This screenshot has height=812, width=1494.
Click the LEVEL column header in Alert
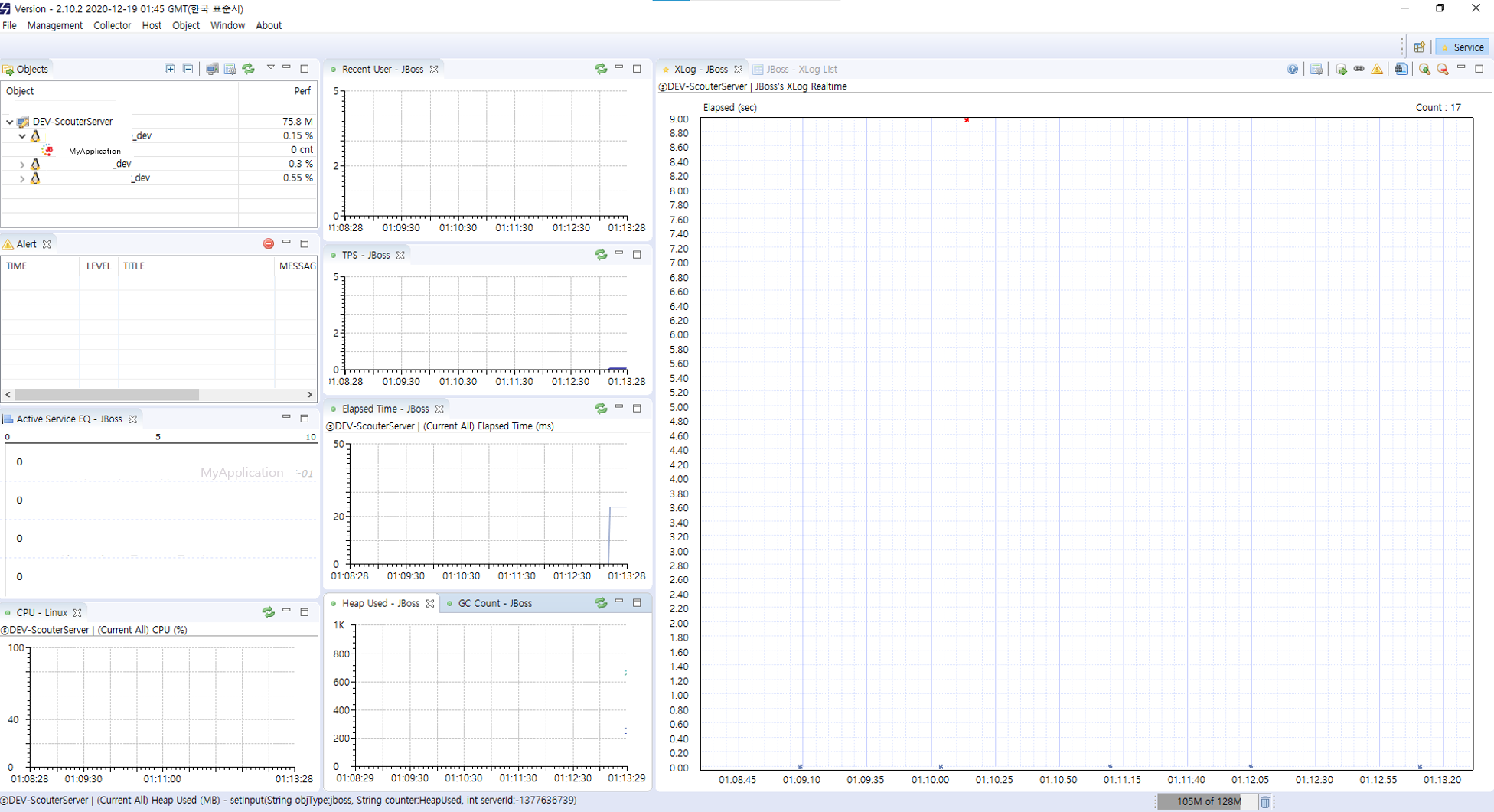pos(99,266)
